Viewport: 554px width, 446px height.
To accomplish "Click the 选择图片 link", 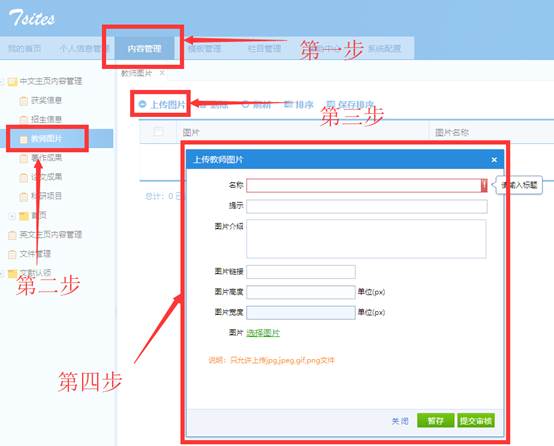I will (x=263, y=333).
